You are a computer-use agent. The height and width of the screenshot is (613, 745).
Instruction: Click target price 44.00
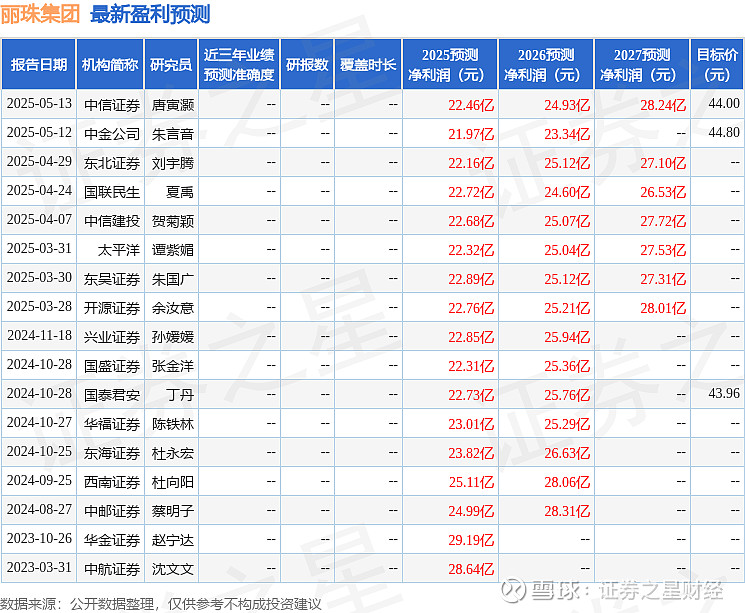pyautogui.click(x=724, y=103)
